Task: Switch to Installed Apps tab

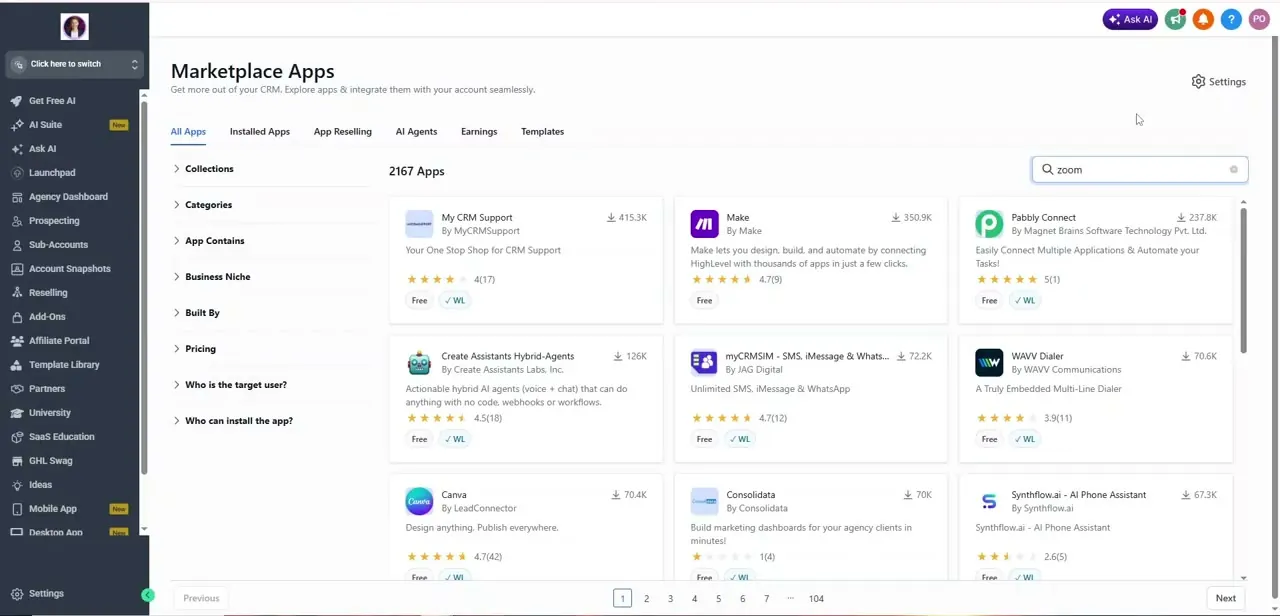Action: 260,132
